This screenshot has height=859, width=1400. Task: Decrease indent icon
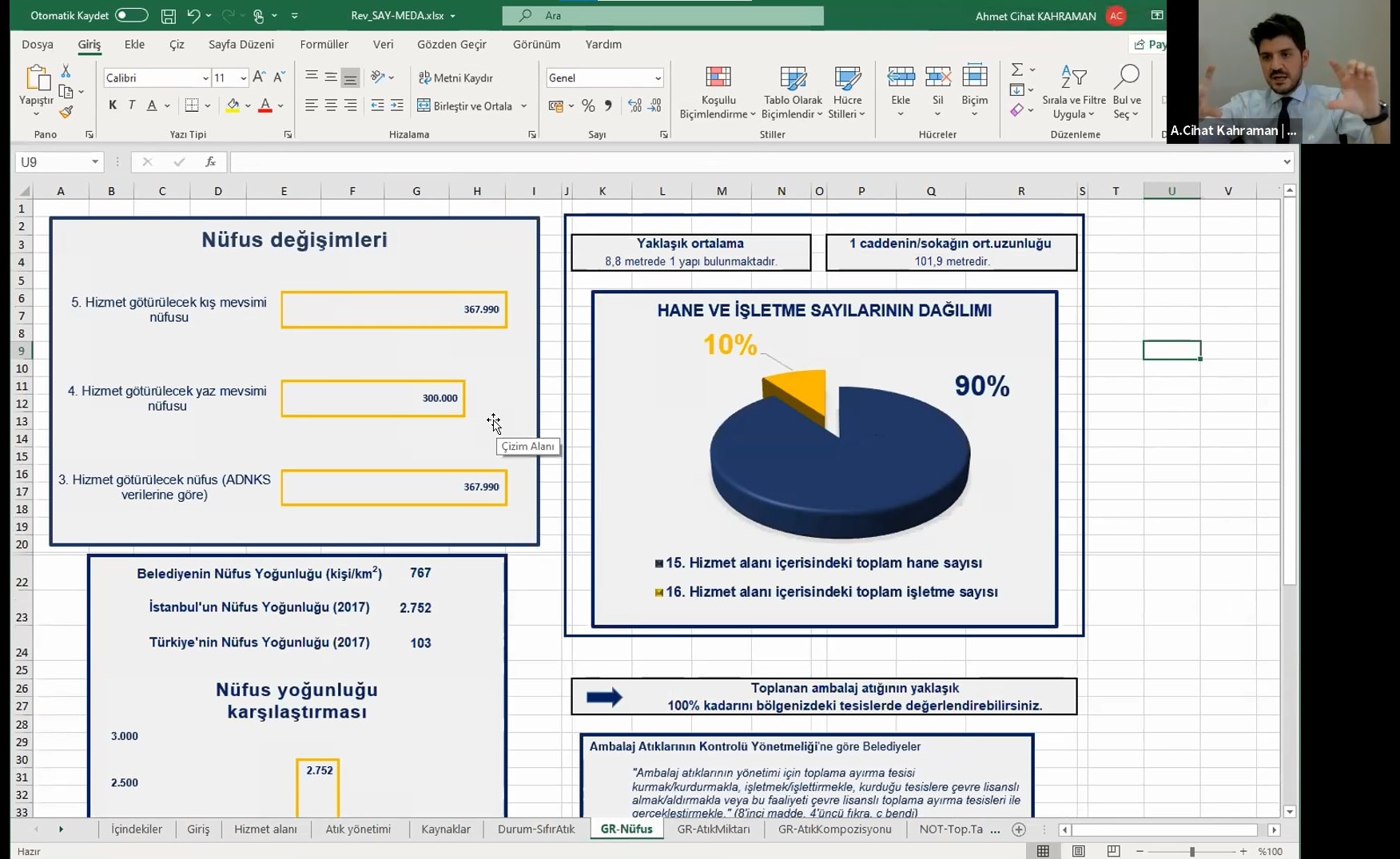(377, 105)
